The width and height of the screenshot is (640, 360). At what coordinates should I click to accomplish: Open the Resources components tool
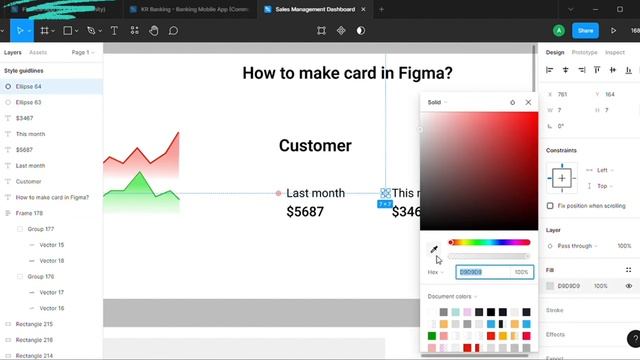coord(135,31)
